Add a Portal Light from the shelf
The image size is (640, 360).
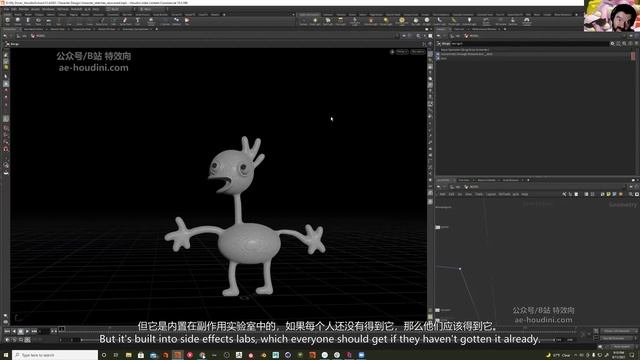[x=453, y=21]
